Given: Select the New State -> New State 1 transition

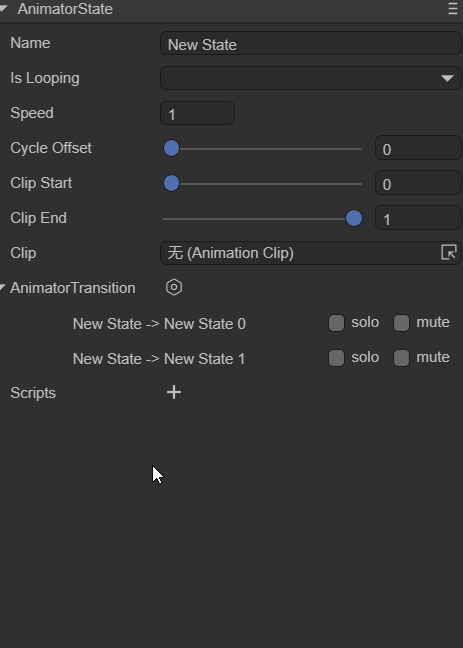Looking at the screenshot, I should coord(159,359).
